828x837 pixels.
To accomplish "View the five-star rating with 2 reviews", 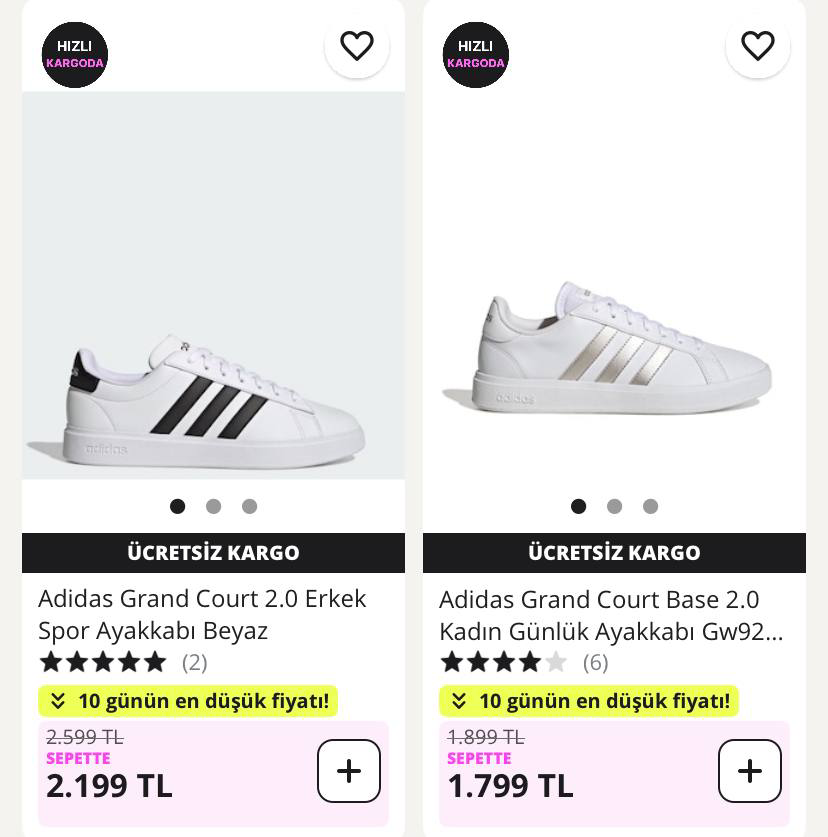I will tap(122, 662).
